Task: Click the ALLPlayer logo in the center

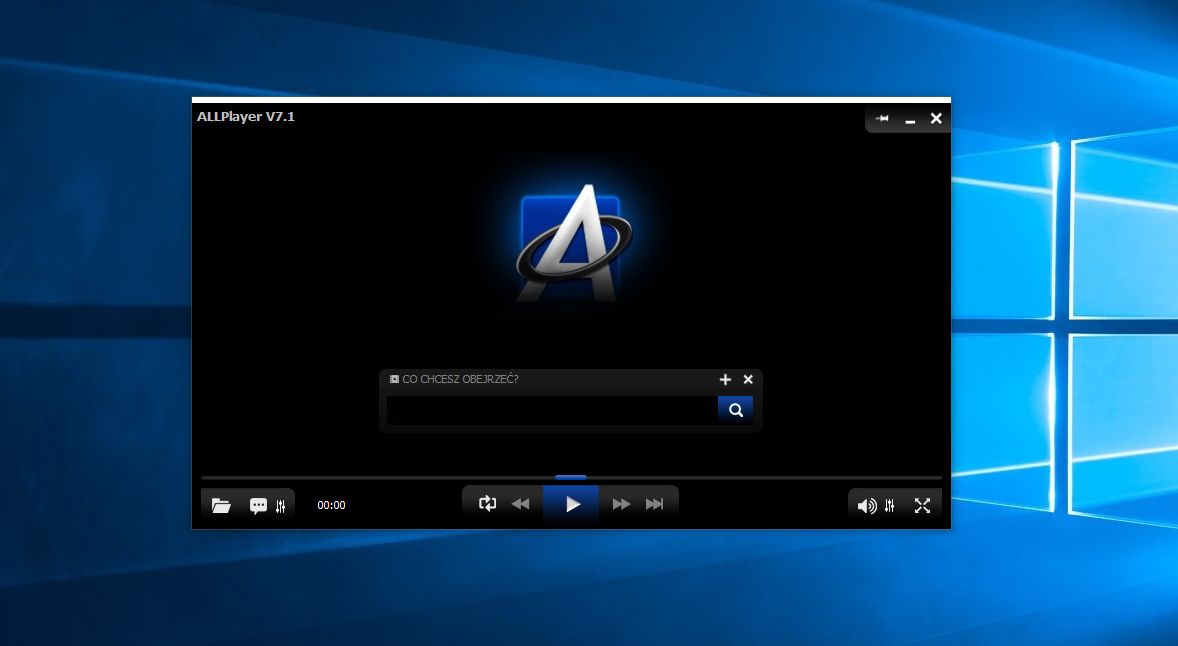Action: [572, 243]
